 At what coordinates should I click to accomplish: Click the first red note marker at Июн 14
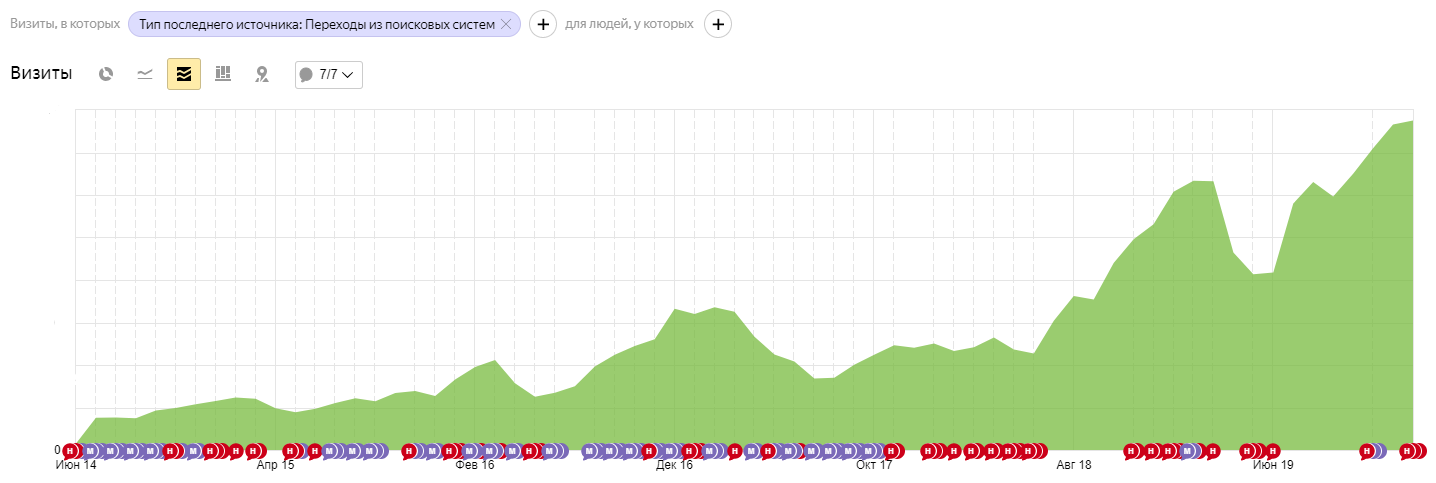point(70,451)
